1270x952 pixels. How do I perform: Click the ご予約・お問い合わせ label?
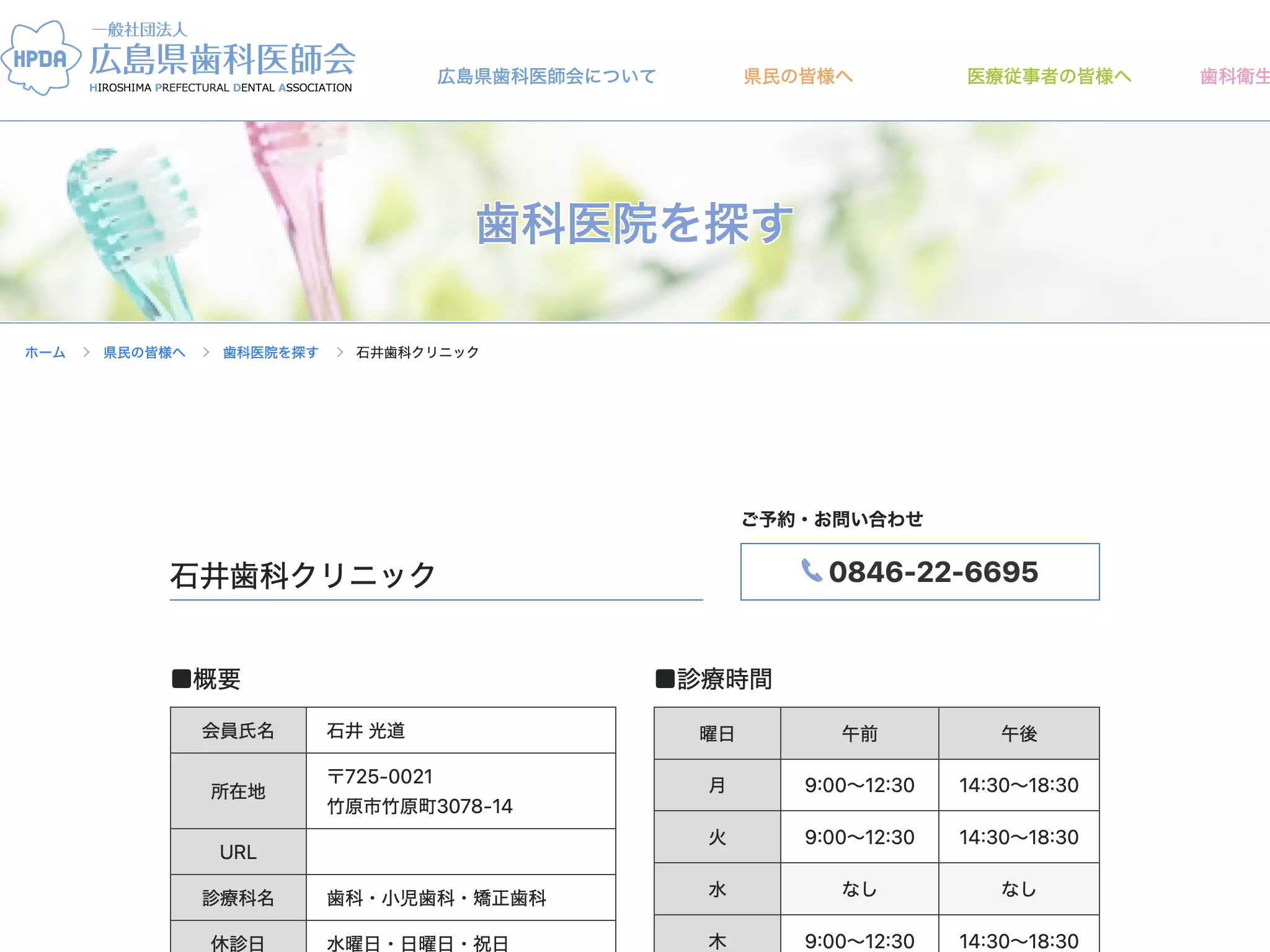point(832,519)
